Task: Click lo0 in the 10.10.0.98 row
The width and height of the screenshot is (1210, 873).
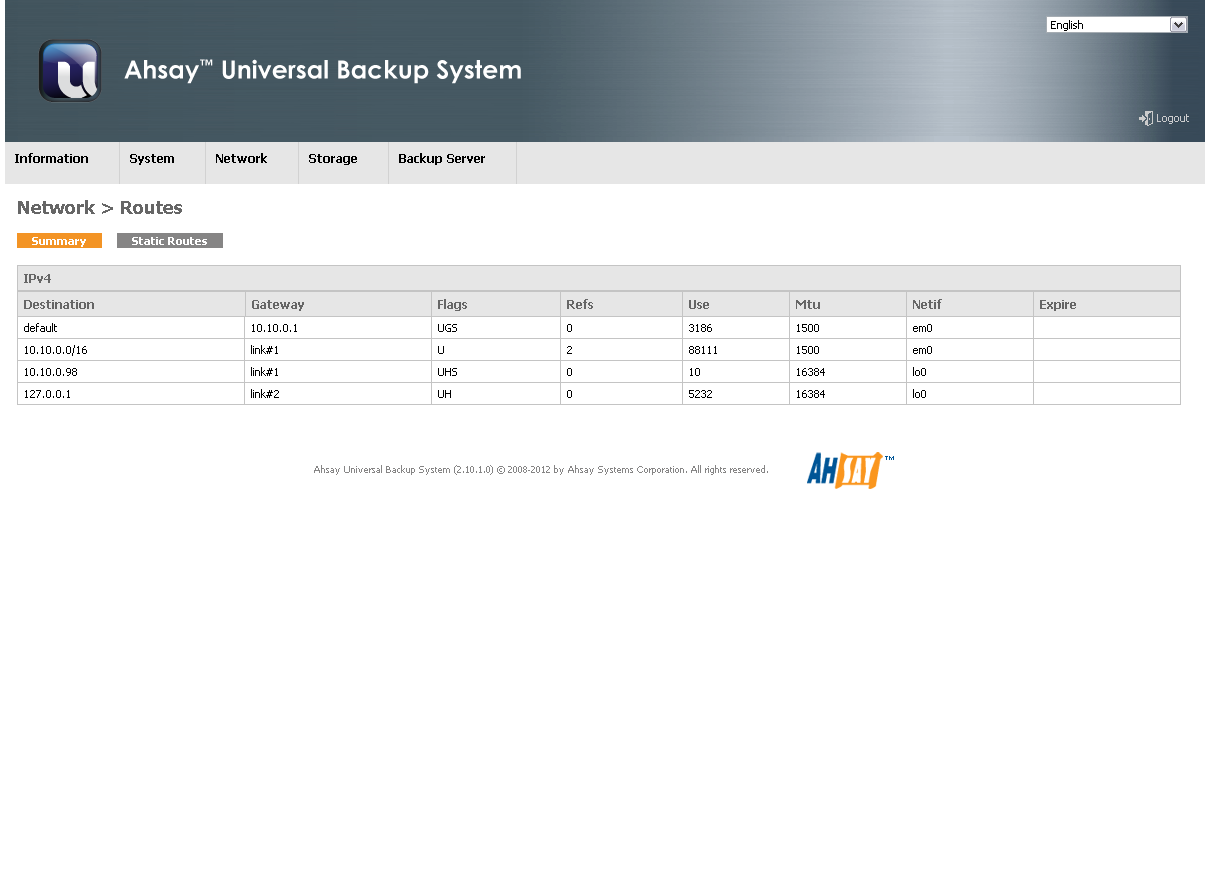Action: click(919, 372)
